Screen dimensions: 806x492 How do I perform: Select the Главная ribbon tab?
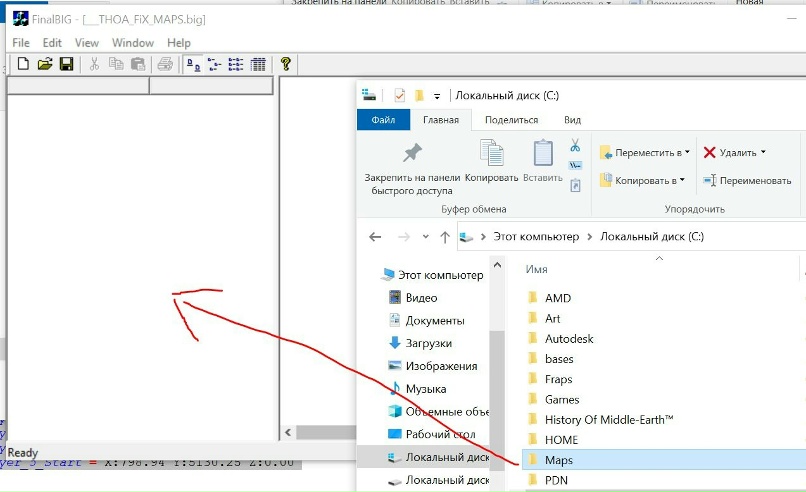(441, 120)
